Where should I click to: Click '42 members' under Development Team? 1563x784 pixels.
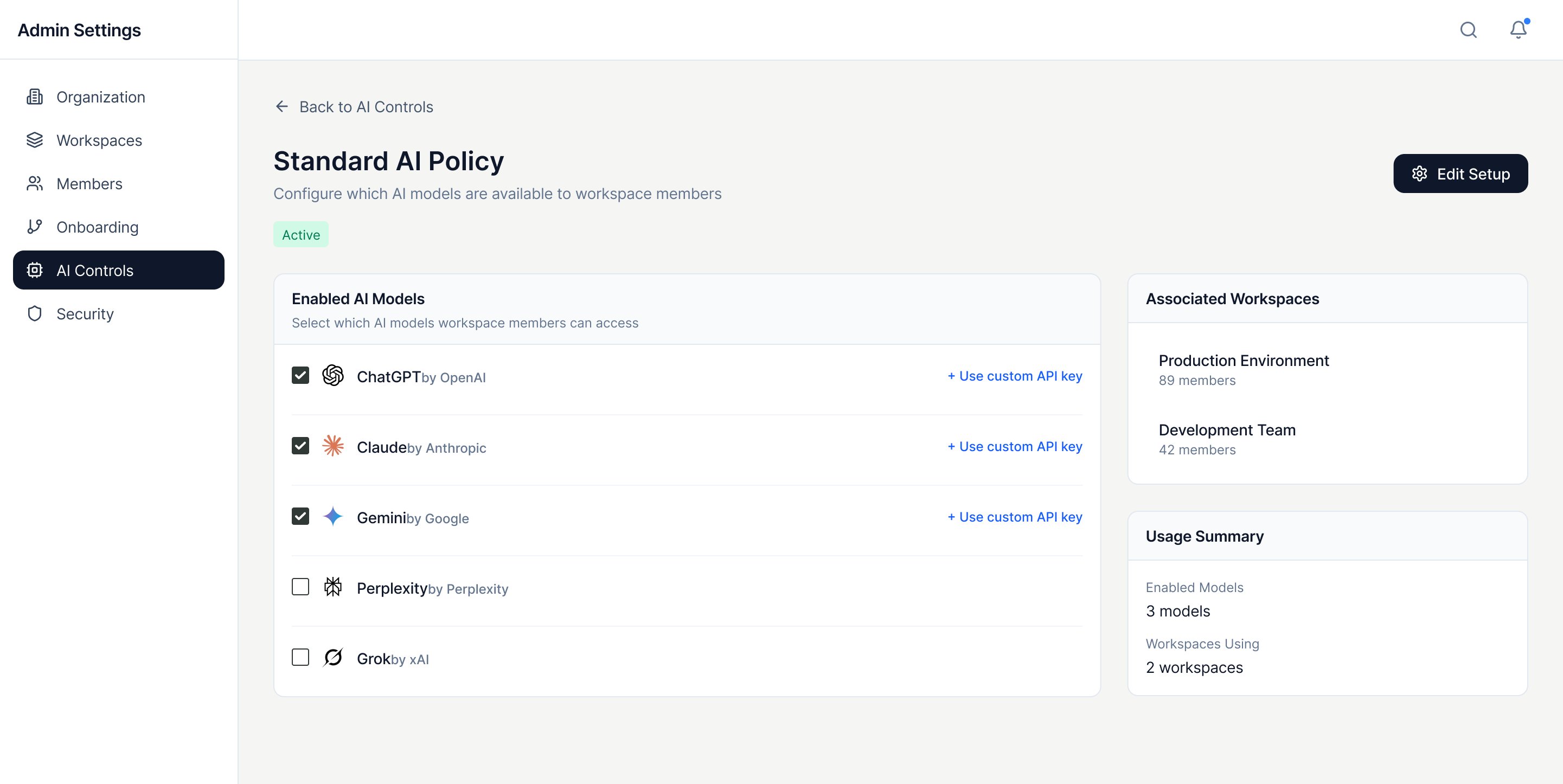click(1197, 449)
